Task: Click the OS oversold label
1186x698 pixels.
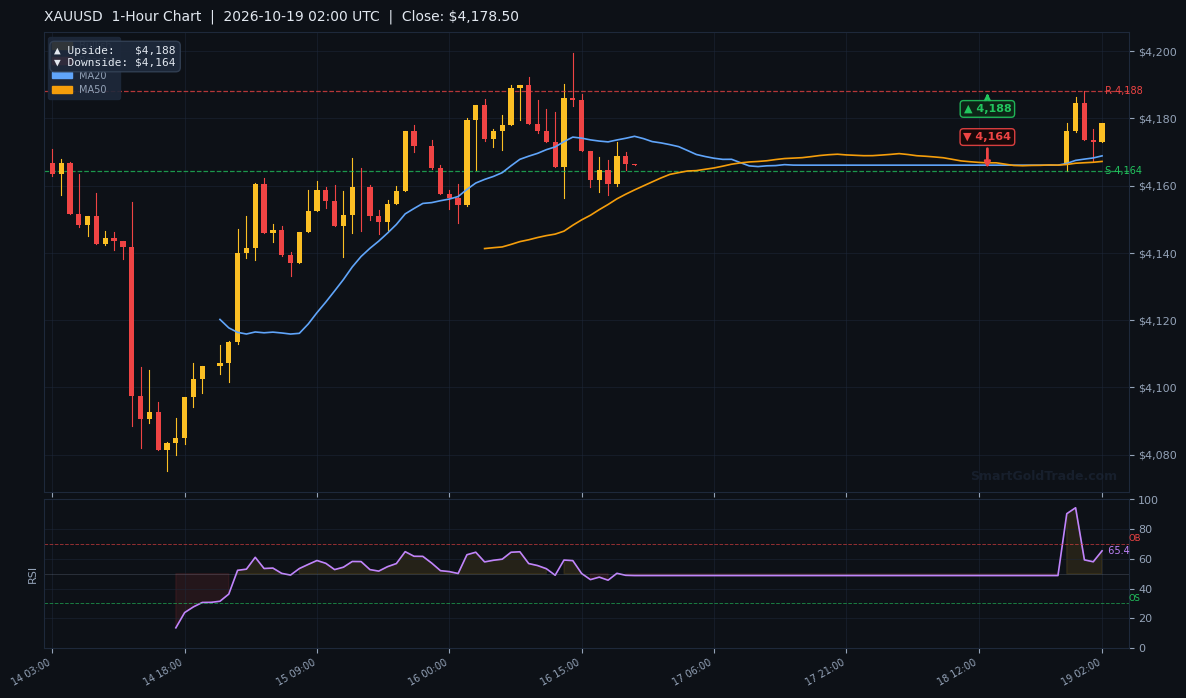Action: click(x=1135, y=598)
